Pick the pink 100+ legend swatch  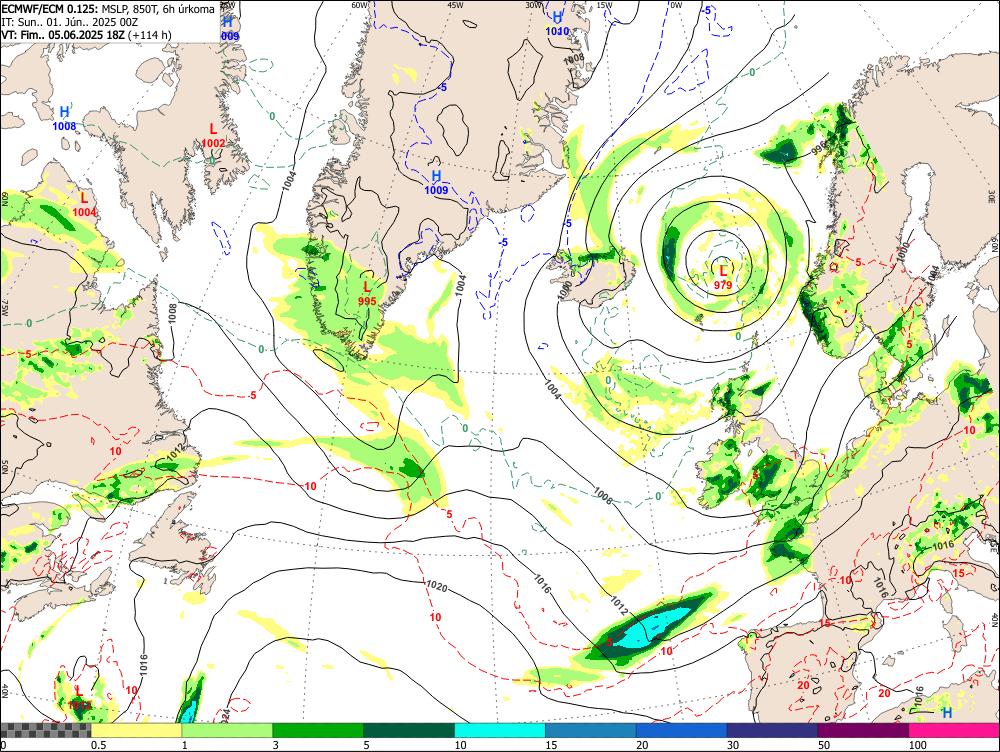[x=954, y=731]
